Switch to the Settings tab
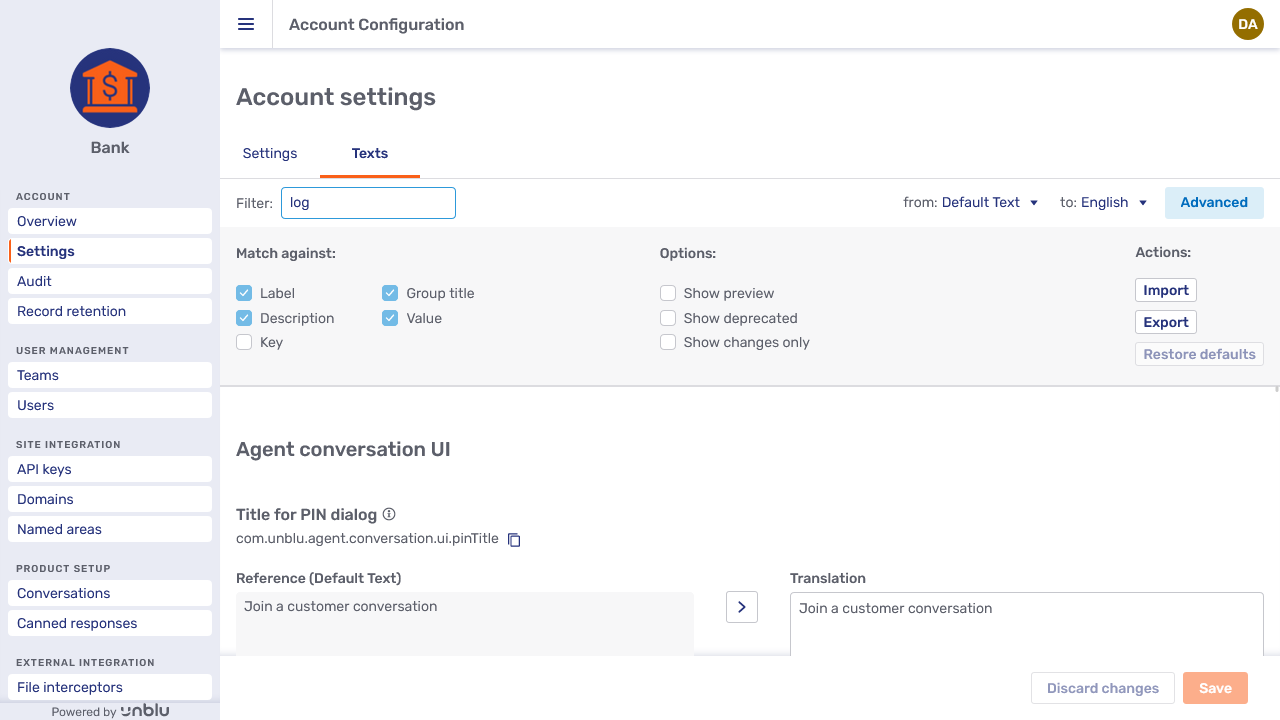The image size is (1280, 720). 270,153
